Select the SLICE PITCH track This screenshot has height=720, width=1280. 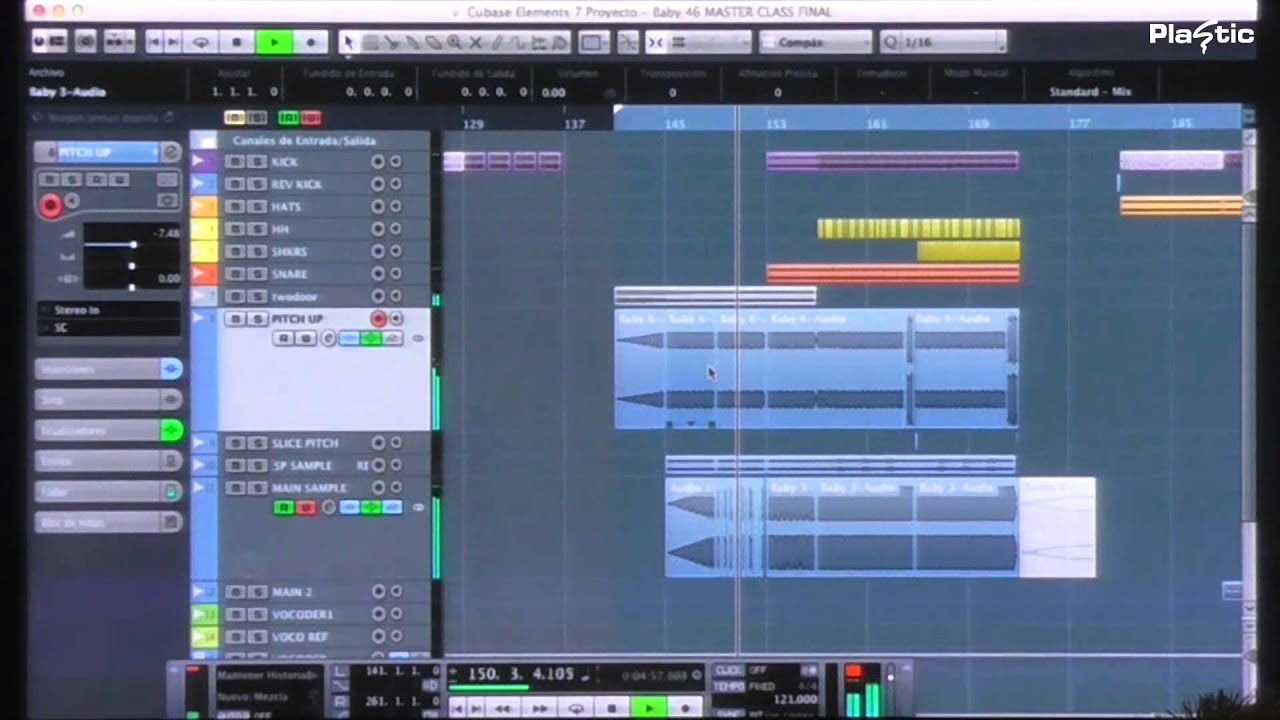pos(305,443)
